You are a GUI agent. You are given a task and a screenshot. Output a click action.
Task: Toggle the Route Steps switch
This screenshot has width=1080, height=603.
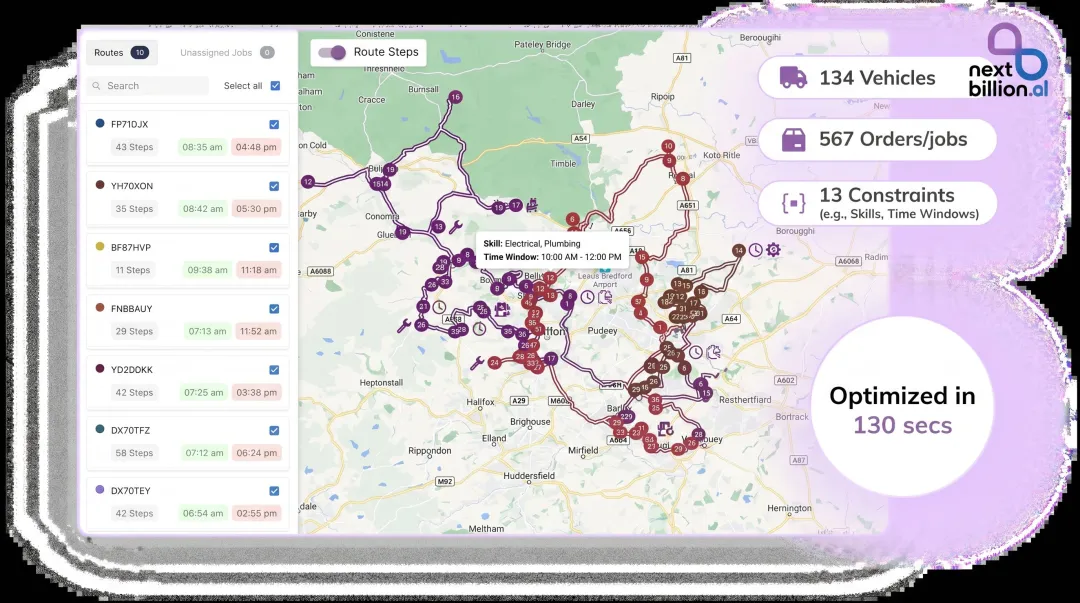[x=332, y=52]
